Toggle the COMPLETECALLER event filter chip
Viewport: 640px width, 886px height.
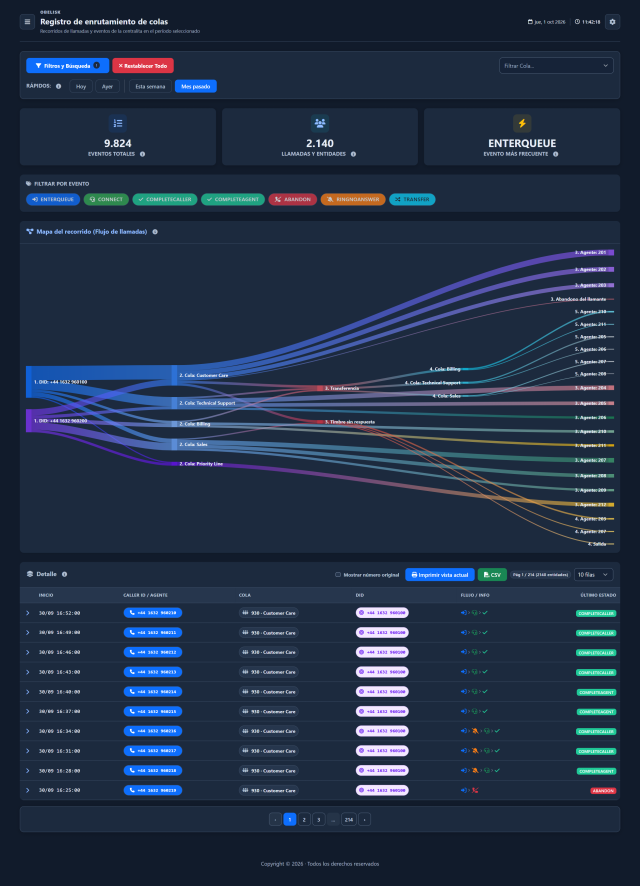[x=165, y=199]
